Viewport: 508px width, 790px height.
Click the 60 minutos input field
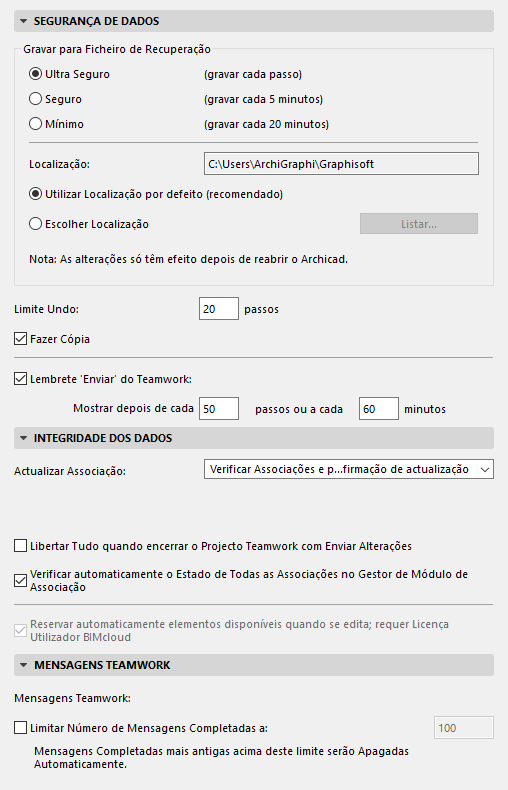coord(378,409)
